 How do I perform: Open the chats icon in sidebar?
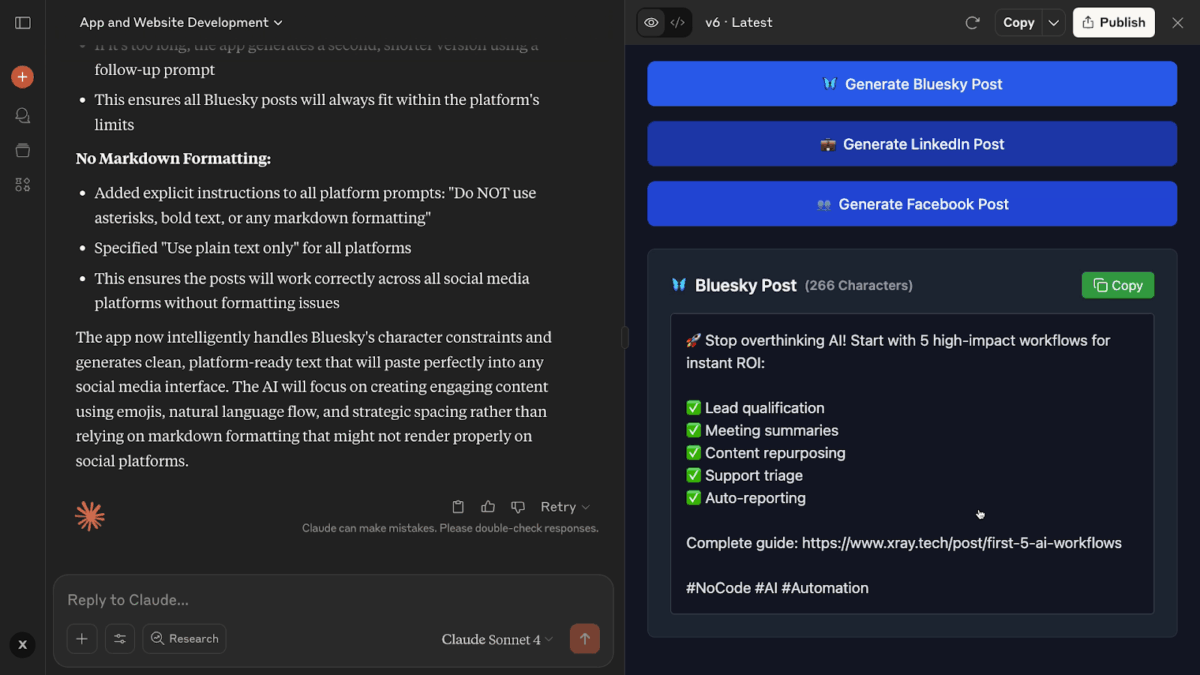coord(23,116)
